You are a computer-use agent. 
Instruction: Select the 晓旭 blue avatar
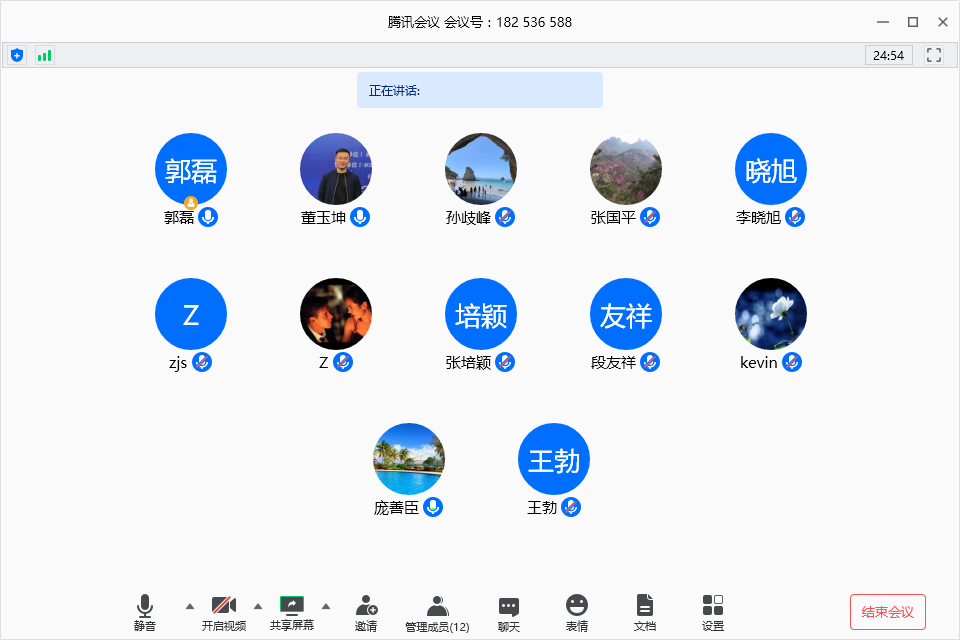point(771,169)
